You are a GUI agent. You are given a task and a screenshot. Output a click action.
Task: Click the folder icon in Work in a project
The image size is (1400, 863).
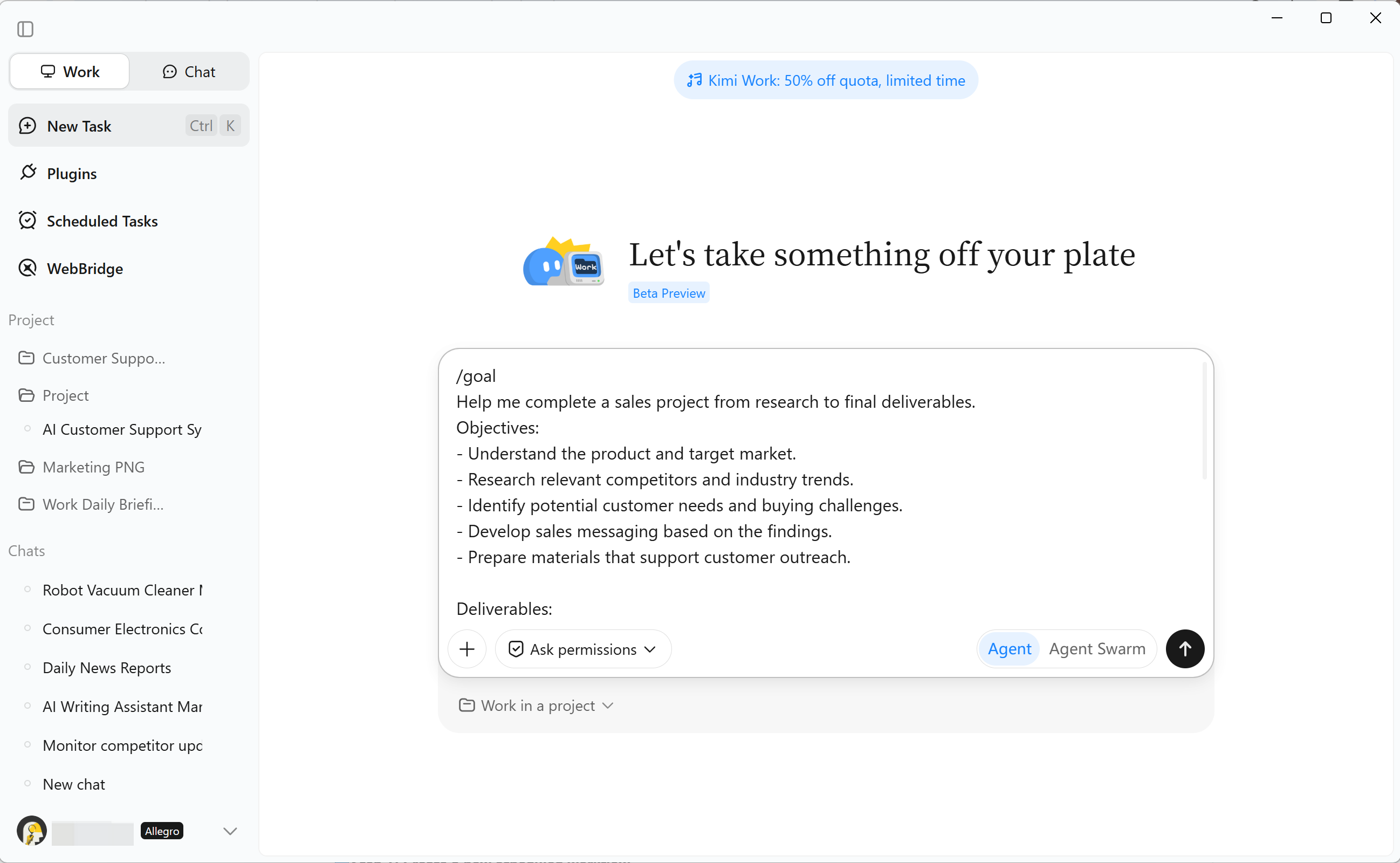466,706
